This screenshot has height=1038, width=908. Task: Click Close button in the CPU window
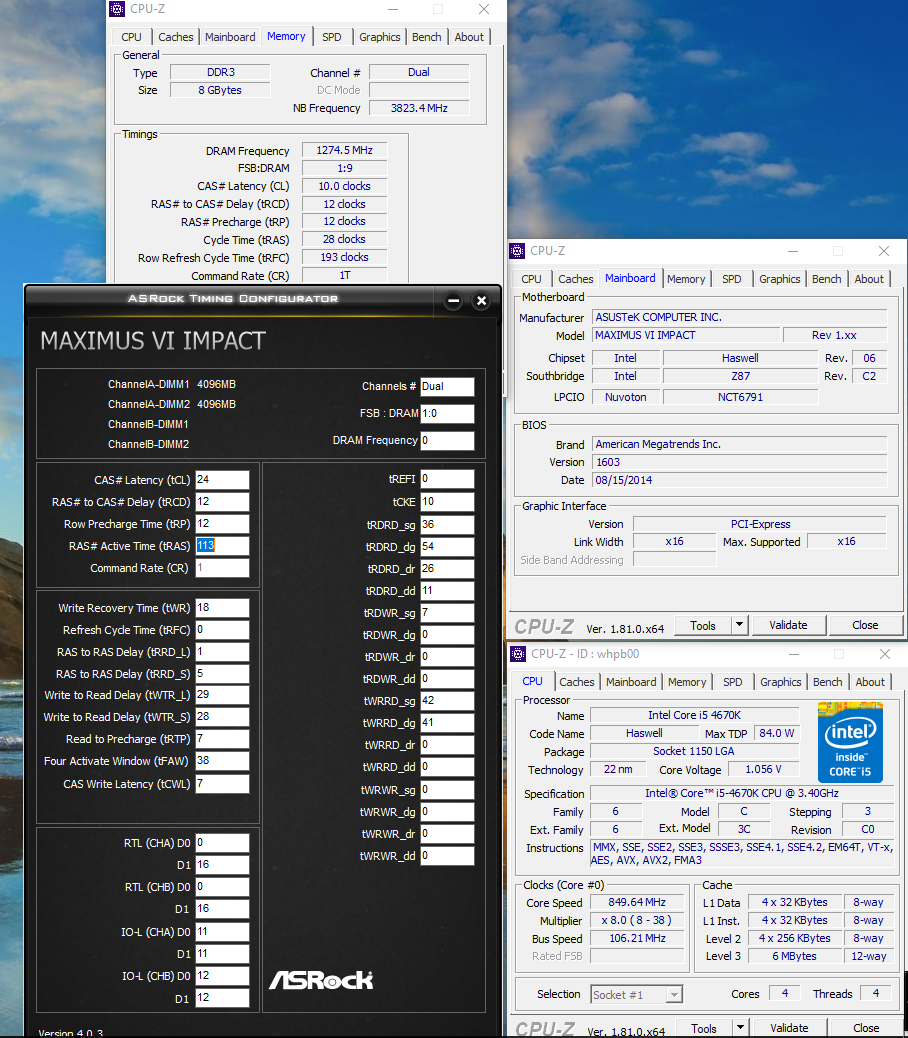click(866, 1027)
